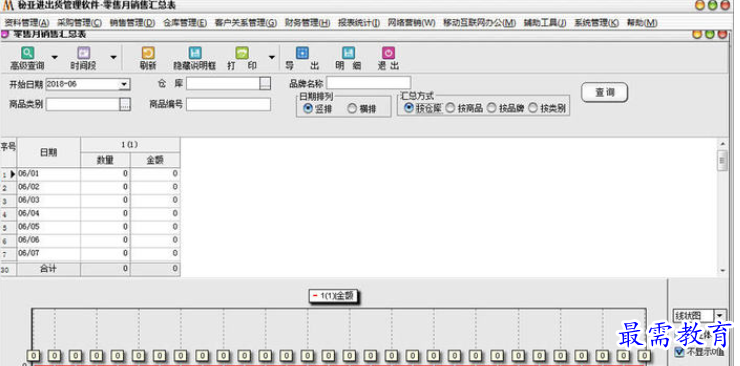The image size is (740, 366).
Task: Select the 横排 date layout radio
Action: click(x=352, y=108)
